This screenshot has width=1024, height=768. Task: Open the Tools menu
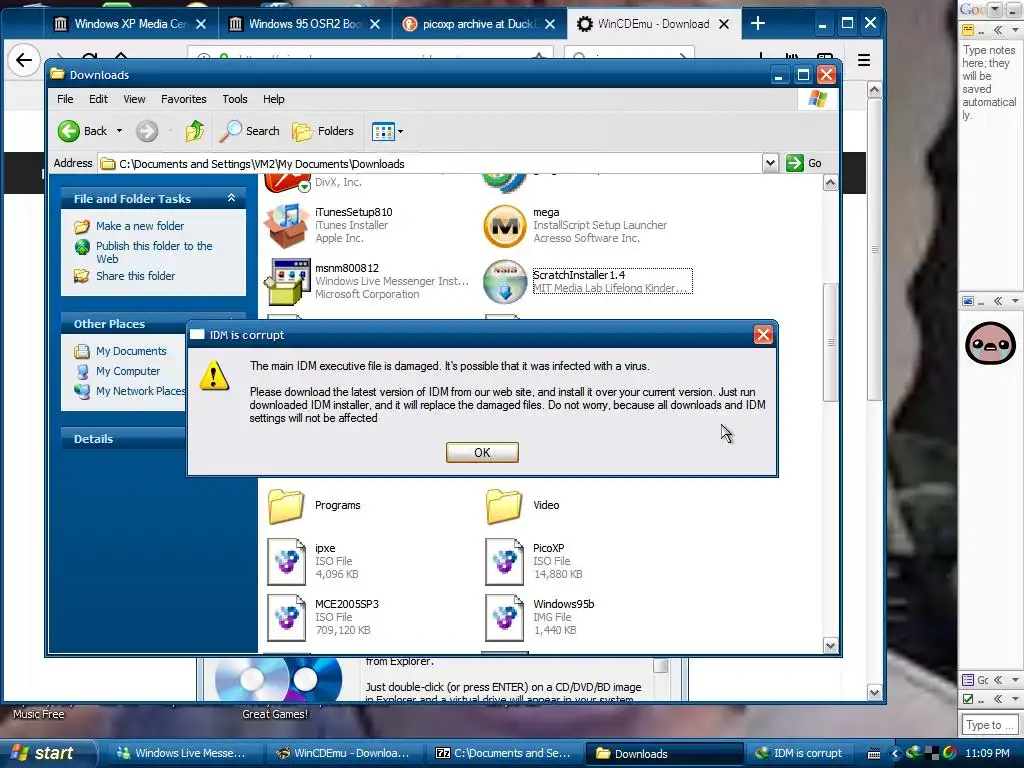(x=234, y=99)
